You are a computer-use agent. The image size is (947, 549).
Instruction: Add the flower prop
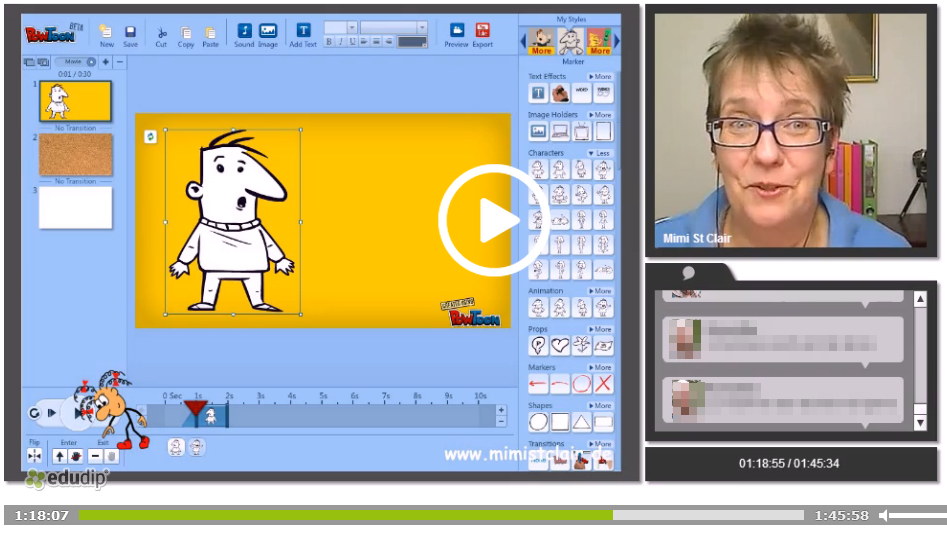click(582, 345)
